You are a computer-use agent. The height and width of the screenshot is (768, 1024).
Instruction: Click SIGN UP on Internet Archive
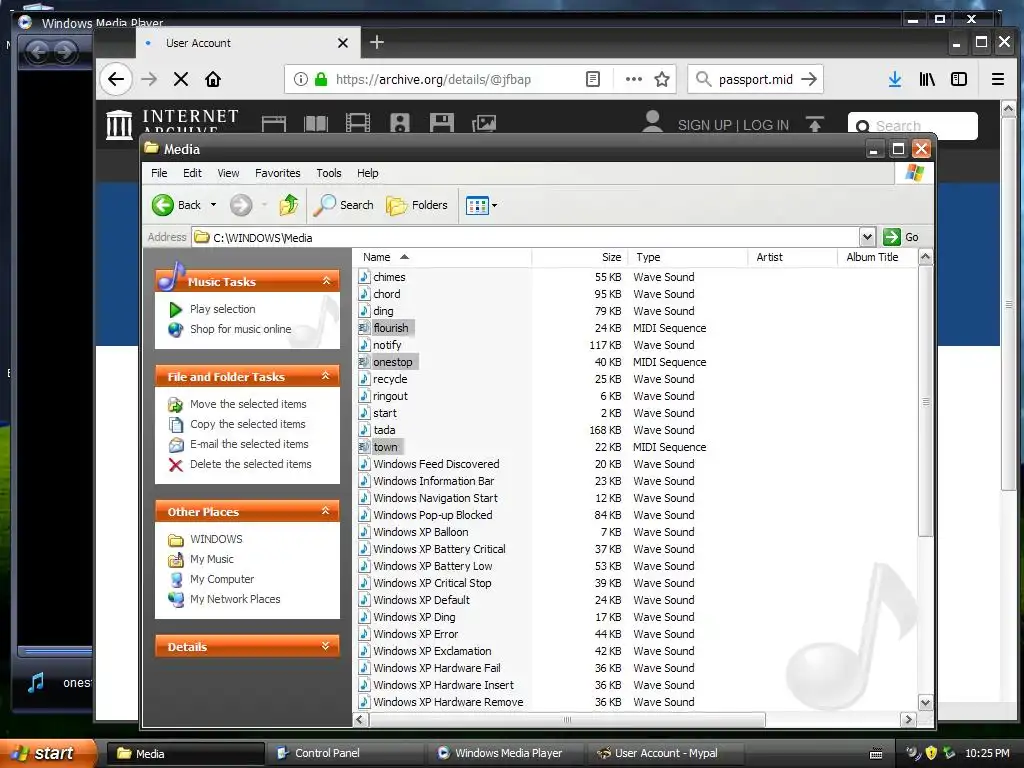[704, 125]
